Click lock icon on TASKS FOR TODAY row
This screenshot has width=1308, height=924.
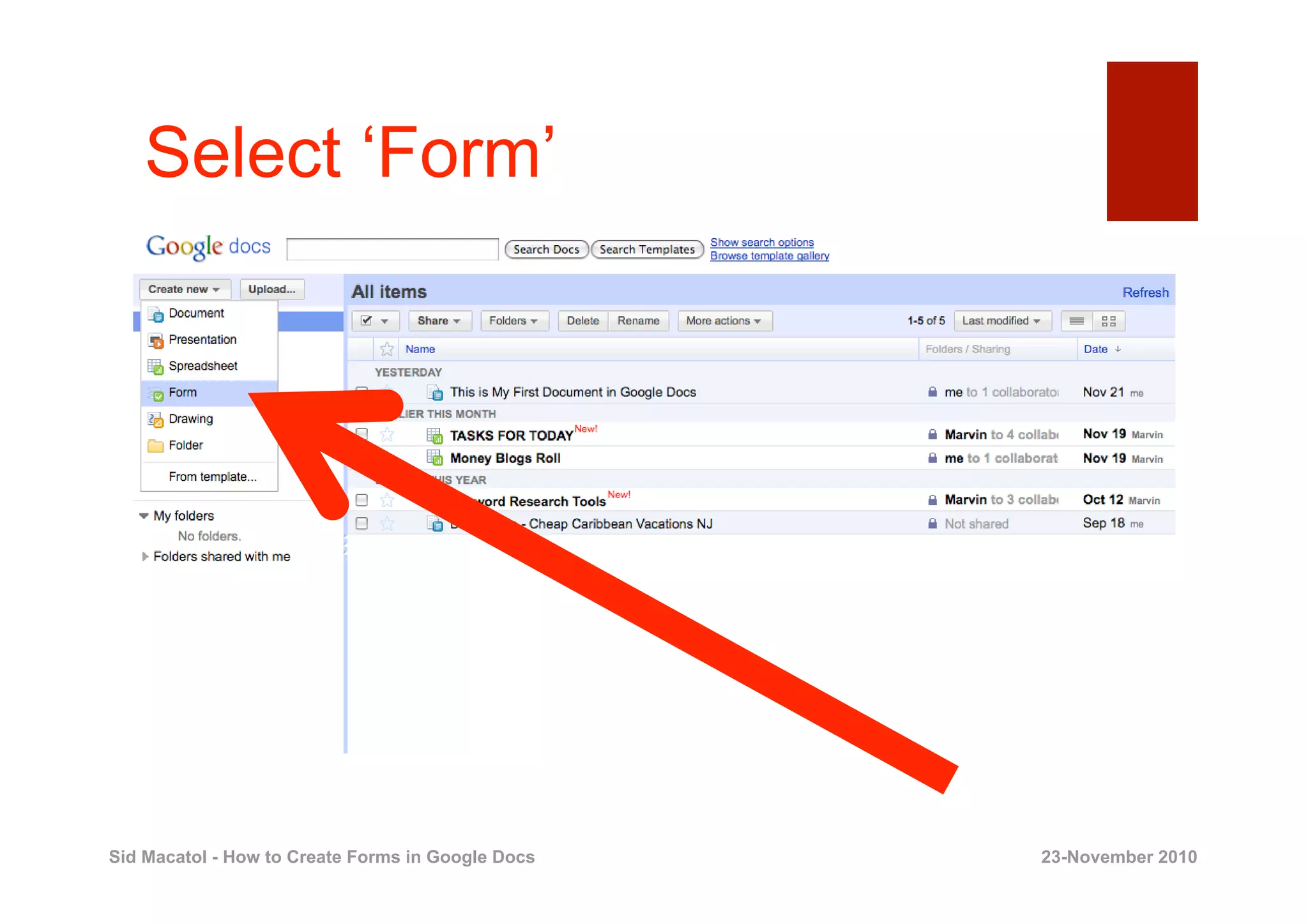[x=932, y=435]
